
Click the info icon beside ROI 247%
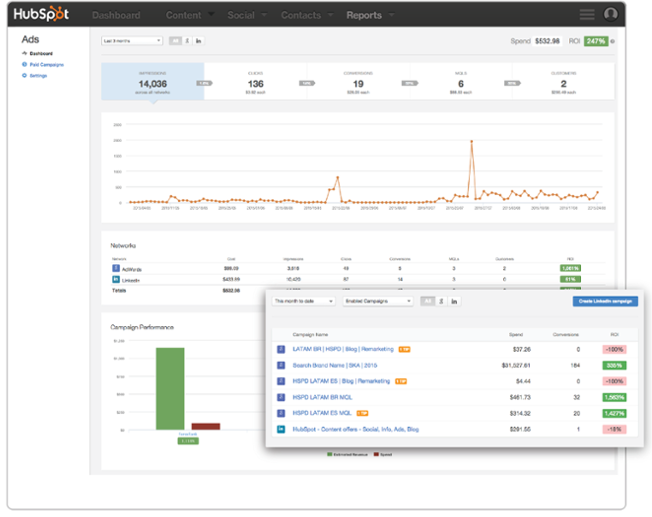612,41
